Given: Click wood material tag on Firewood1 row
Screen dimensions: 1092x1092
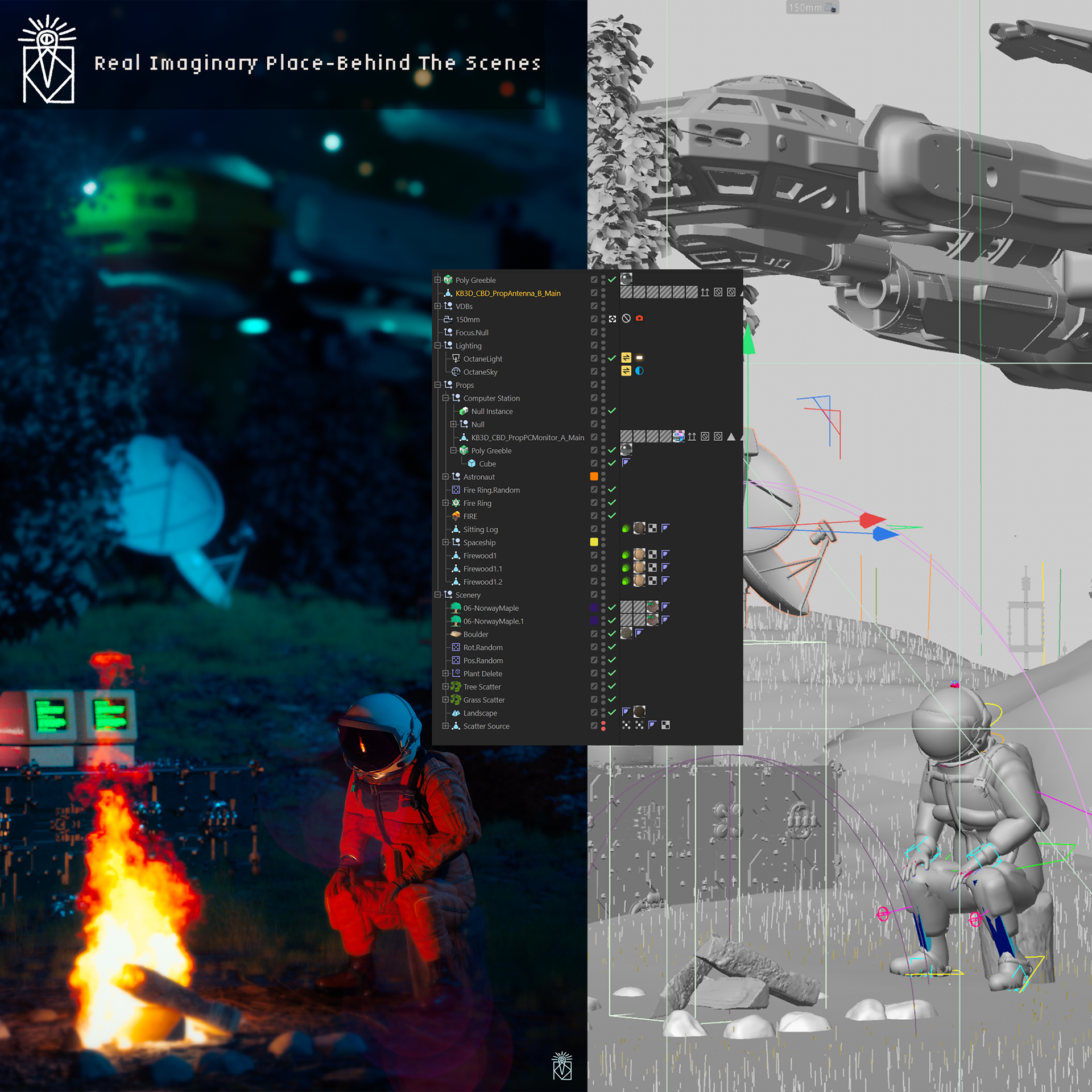Looking at the screenshot, I should (639, 555).
